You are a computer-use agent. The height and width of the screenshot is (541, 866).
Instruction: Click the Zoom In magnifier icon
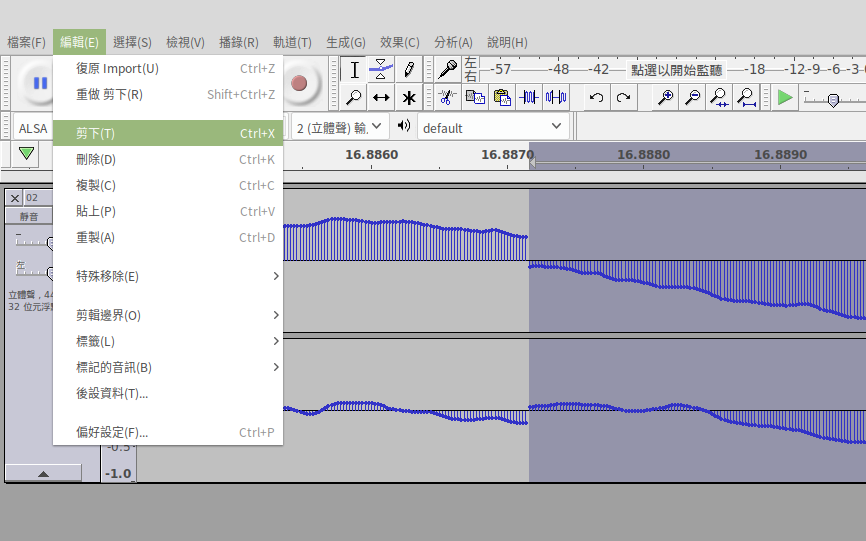pos(666,98)
